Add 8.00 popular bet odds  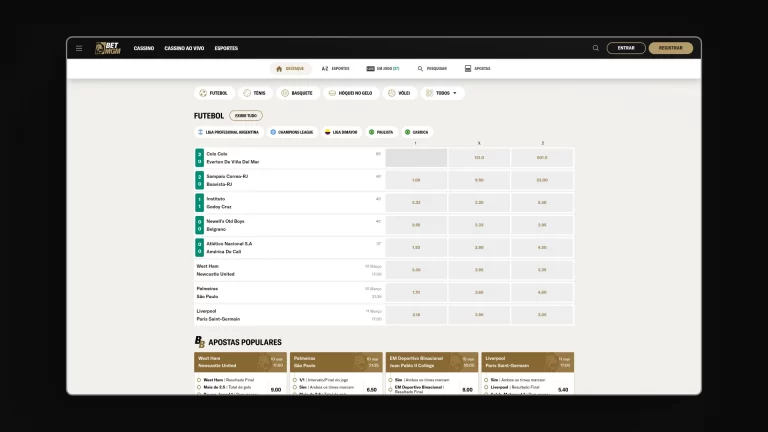(x=467, y=390)
